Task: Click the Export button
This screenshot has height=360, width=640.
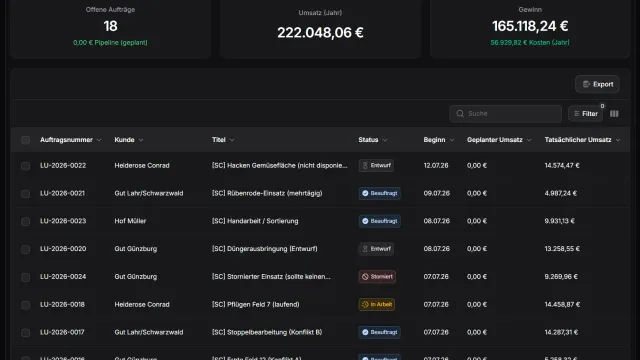Action: 597,84
